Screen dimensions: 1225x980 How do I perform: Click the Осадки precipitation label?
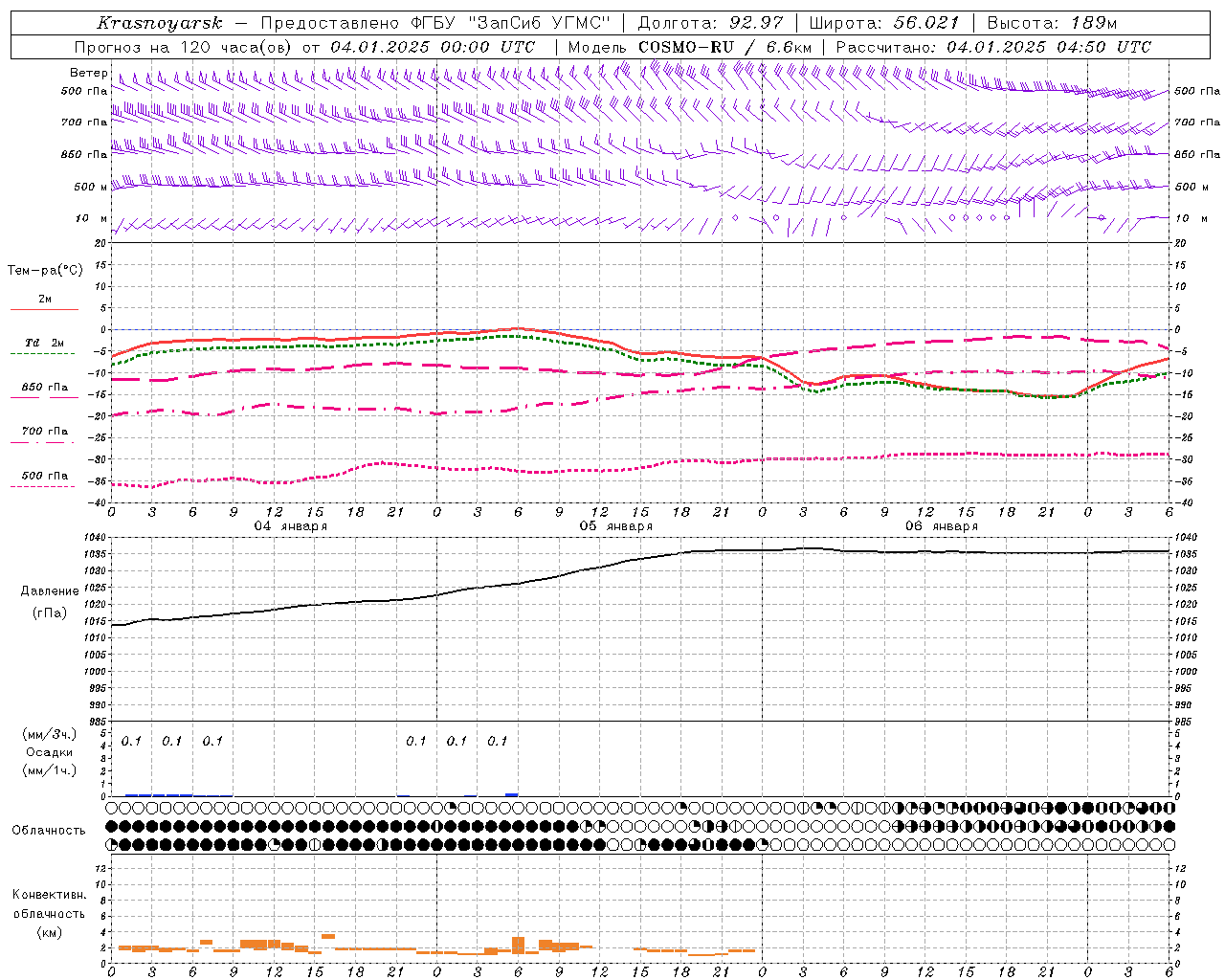pos(50,752)
